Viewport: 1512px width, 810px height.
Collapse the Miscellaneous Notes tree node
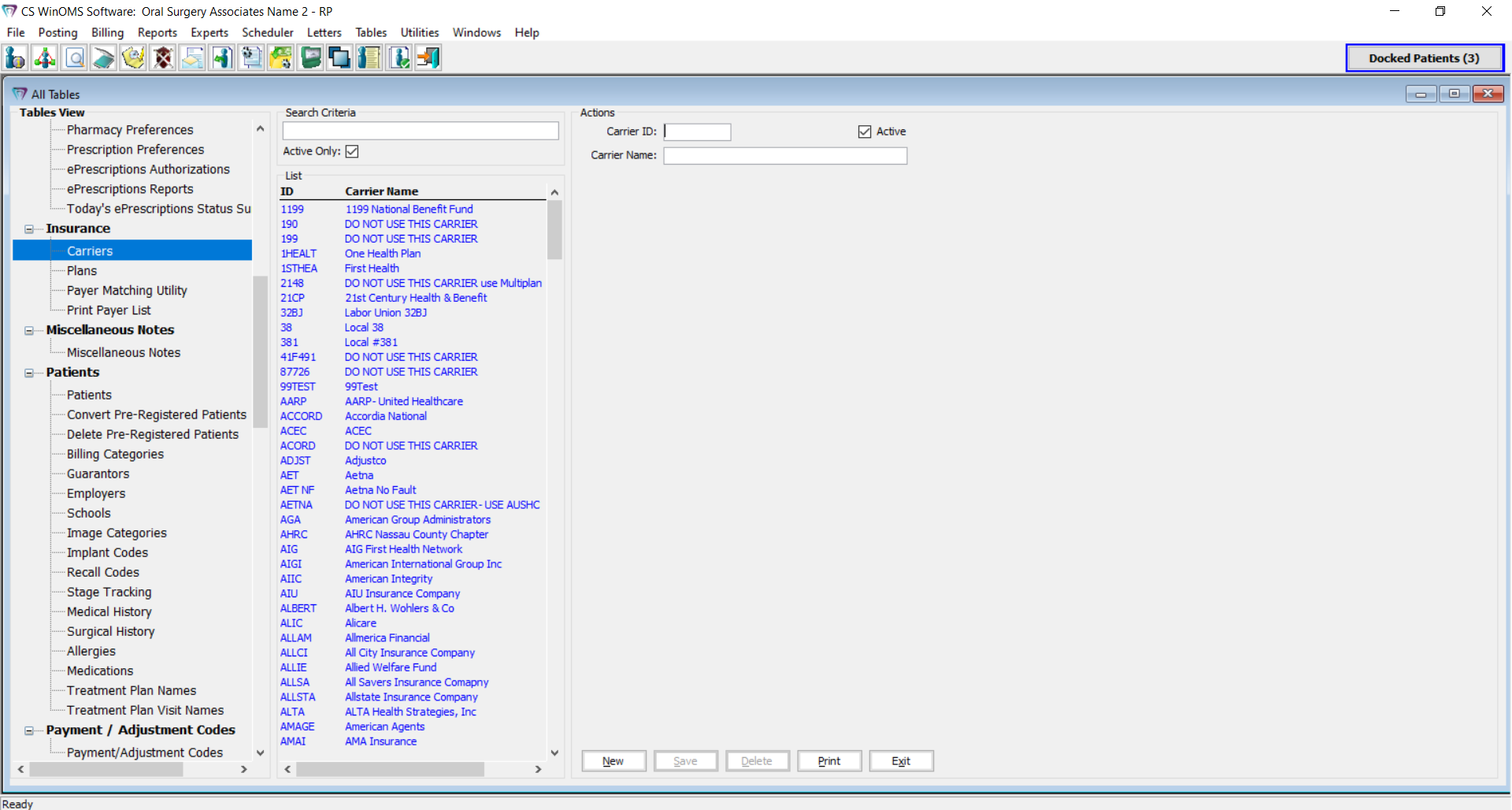pos(29,331)
